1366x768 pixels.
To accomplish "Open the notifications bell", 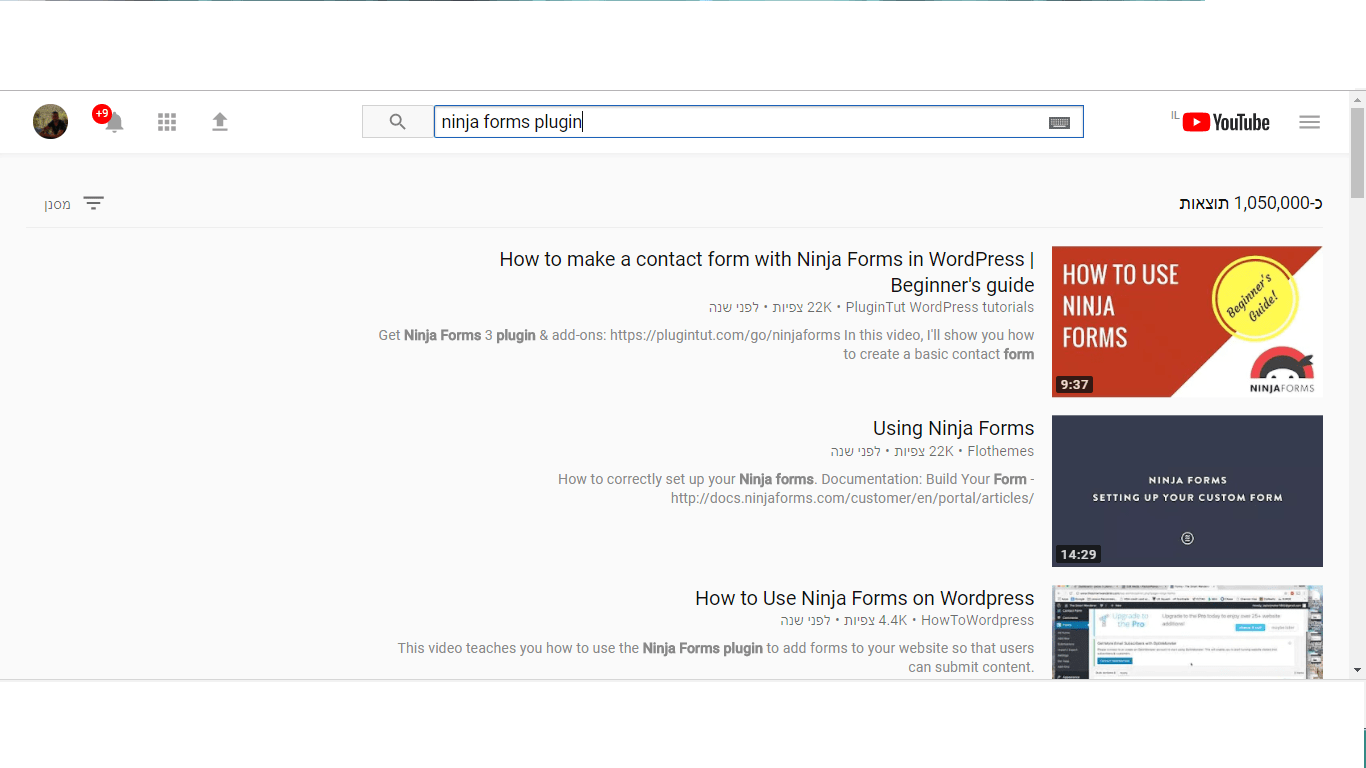I will point(114,123).
